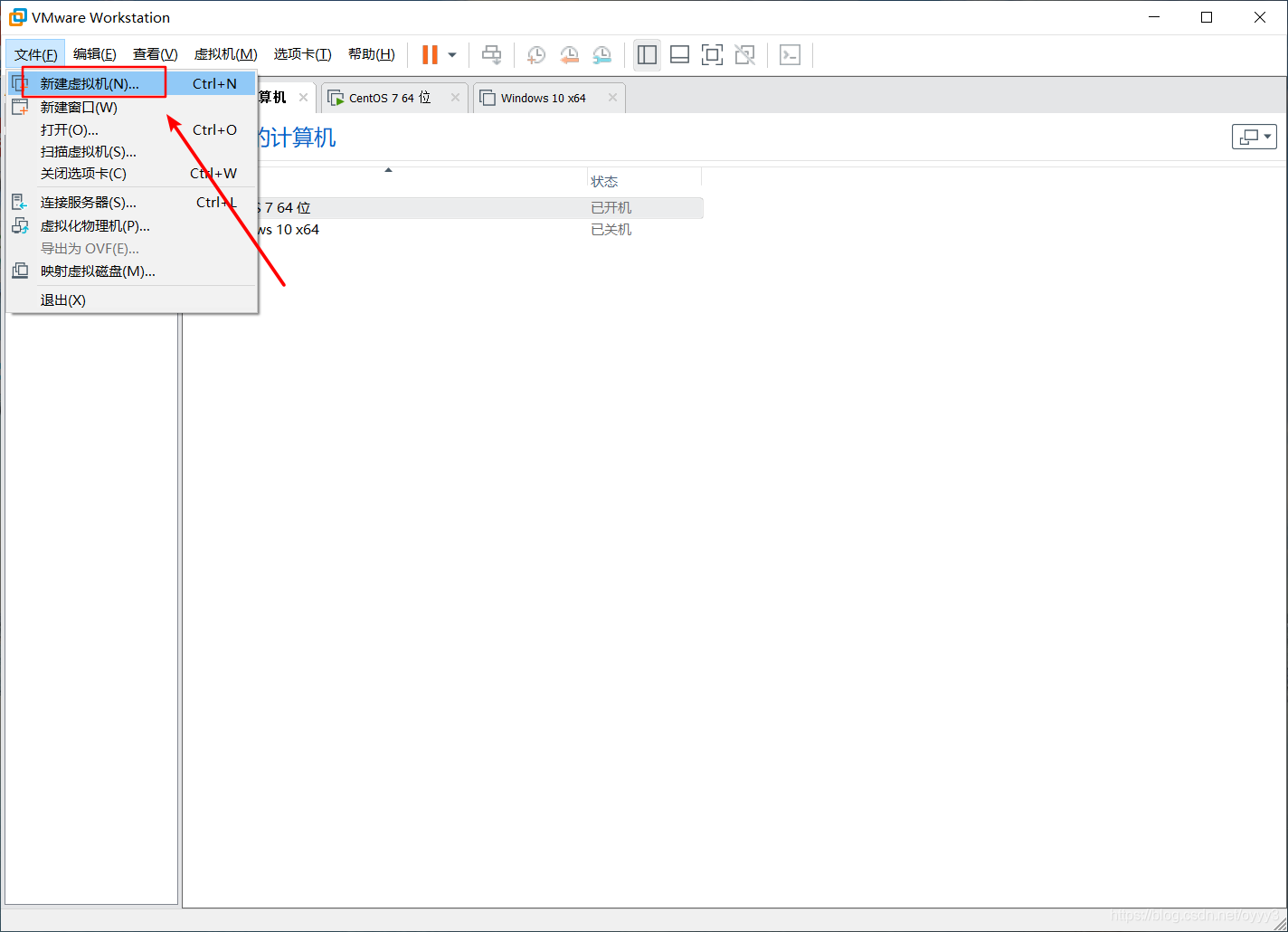Close the Windows 10 x64 tab
This screenshot has height=932, width=1288.
point(612,98)
